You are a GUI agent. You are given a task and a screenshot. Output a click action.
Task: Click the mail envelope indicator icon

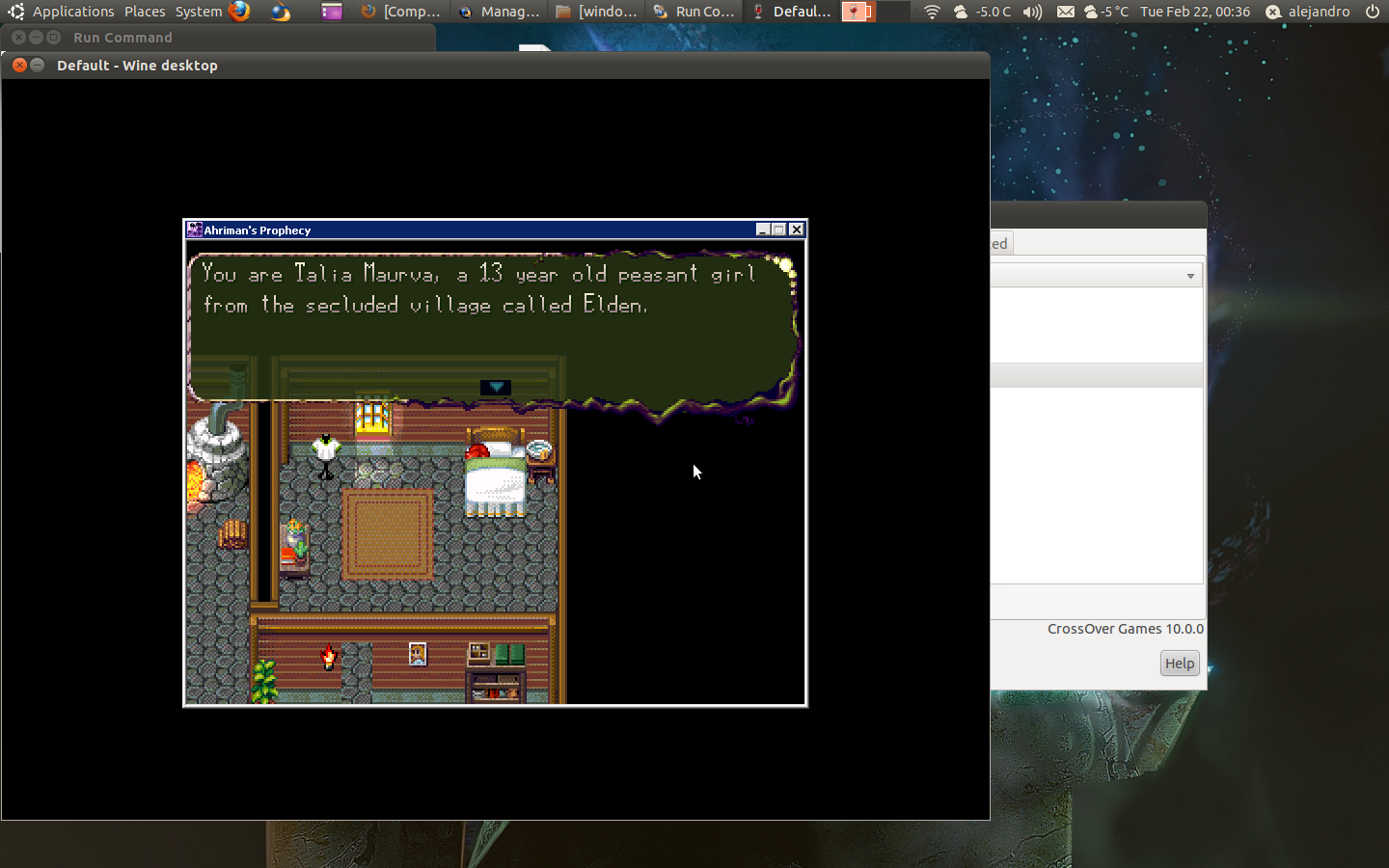tap(1065, 12)
